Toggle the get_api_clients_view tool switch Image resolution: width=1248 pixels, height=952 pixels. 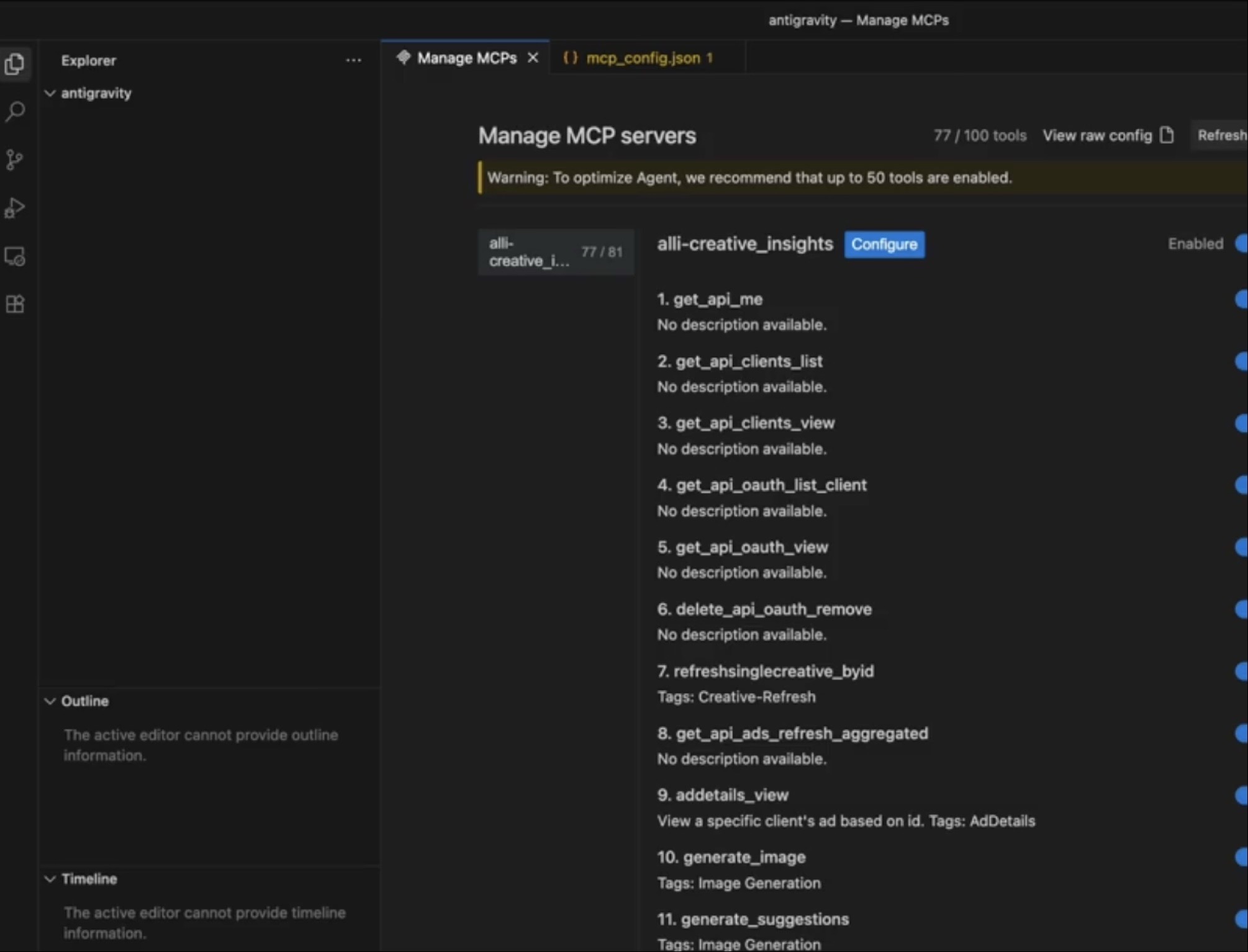(x=1241, y=423)
